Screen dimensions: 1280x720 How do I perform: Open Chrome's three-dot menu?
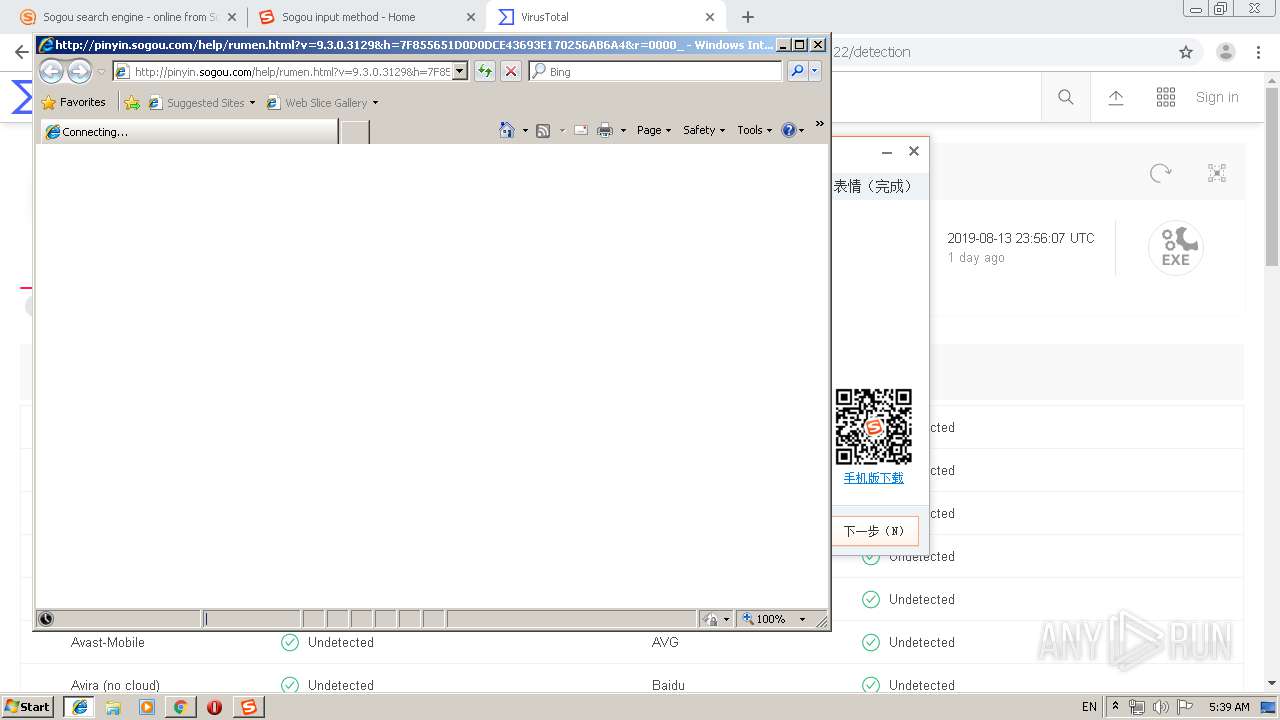[1259, 52]
